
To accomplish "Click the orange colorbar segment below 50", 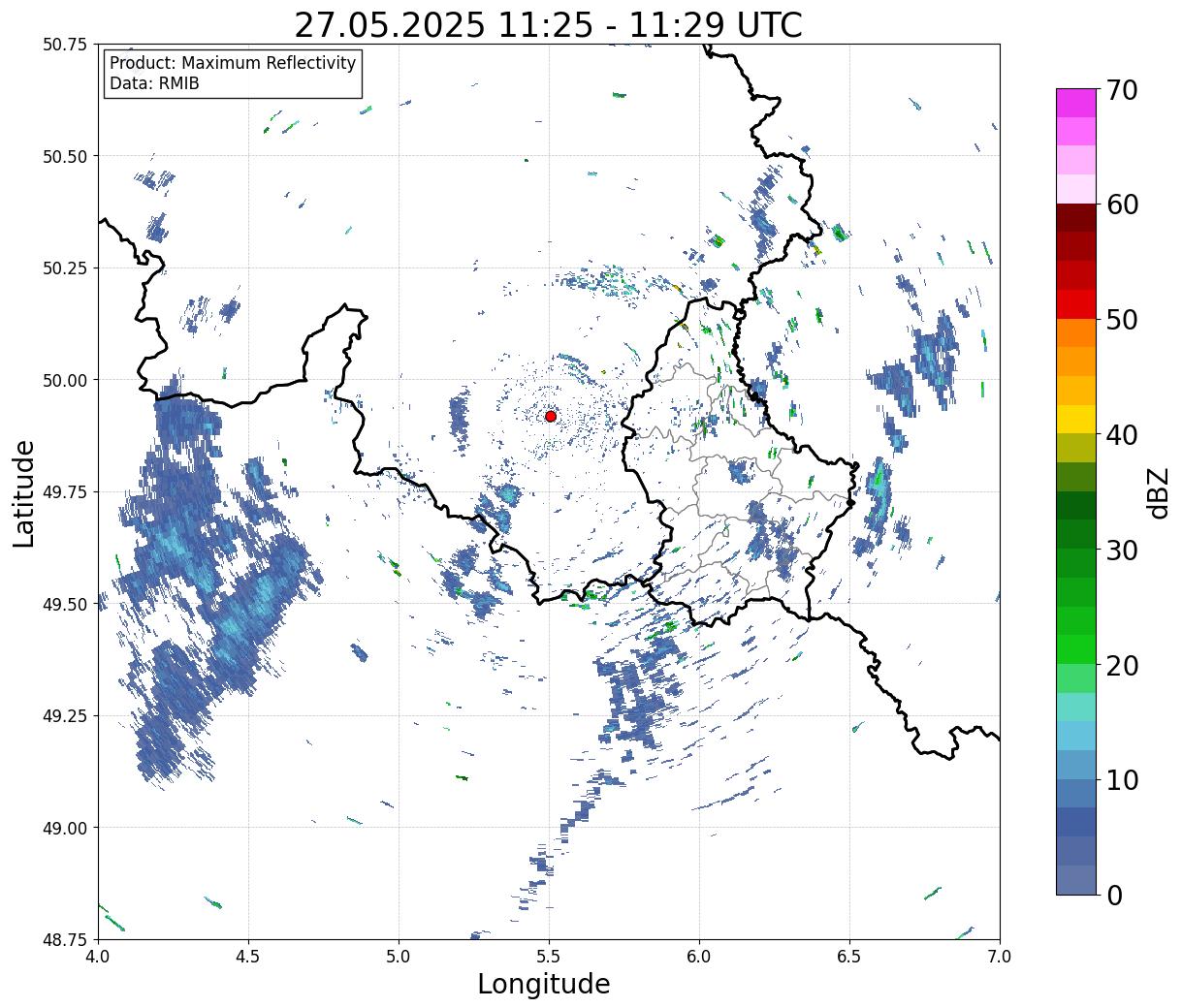I will [1076, 332].
